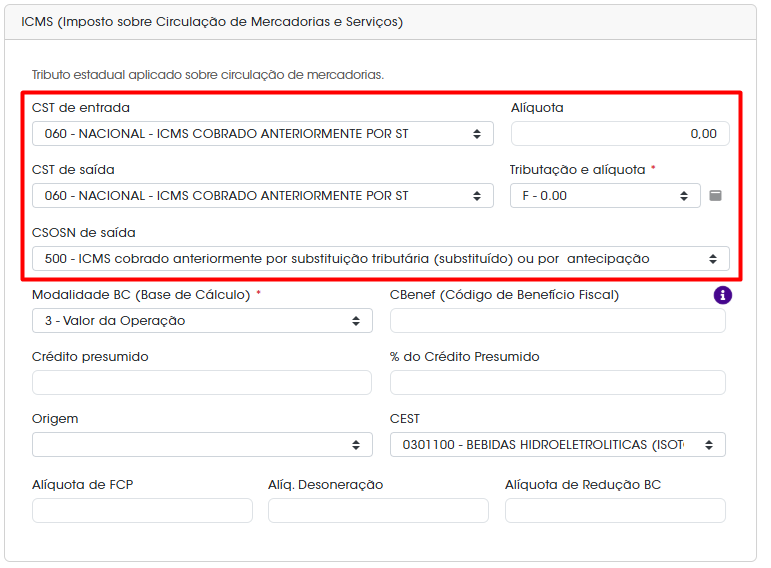
Task: Click the 'Origem' label
Action: click(55, 419)
